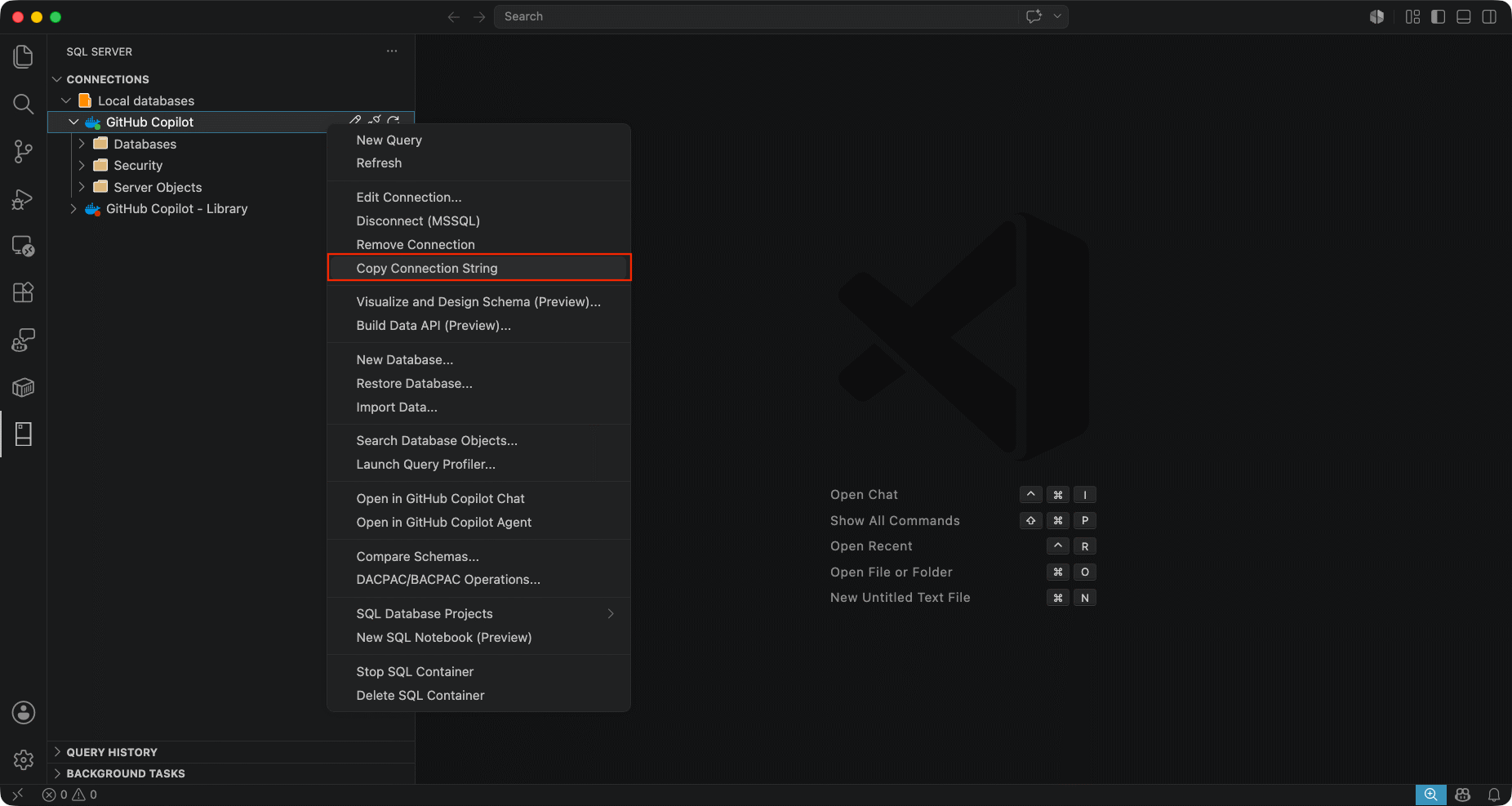Expand the QUERY HISTORY section
Viewport: 1512px width, 806px height.
pyautogui.click(x=57, y=752)
